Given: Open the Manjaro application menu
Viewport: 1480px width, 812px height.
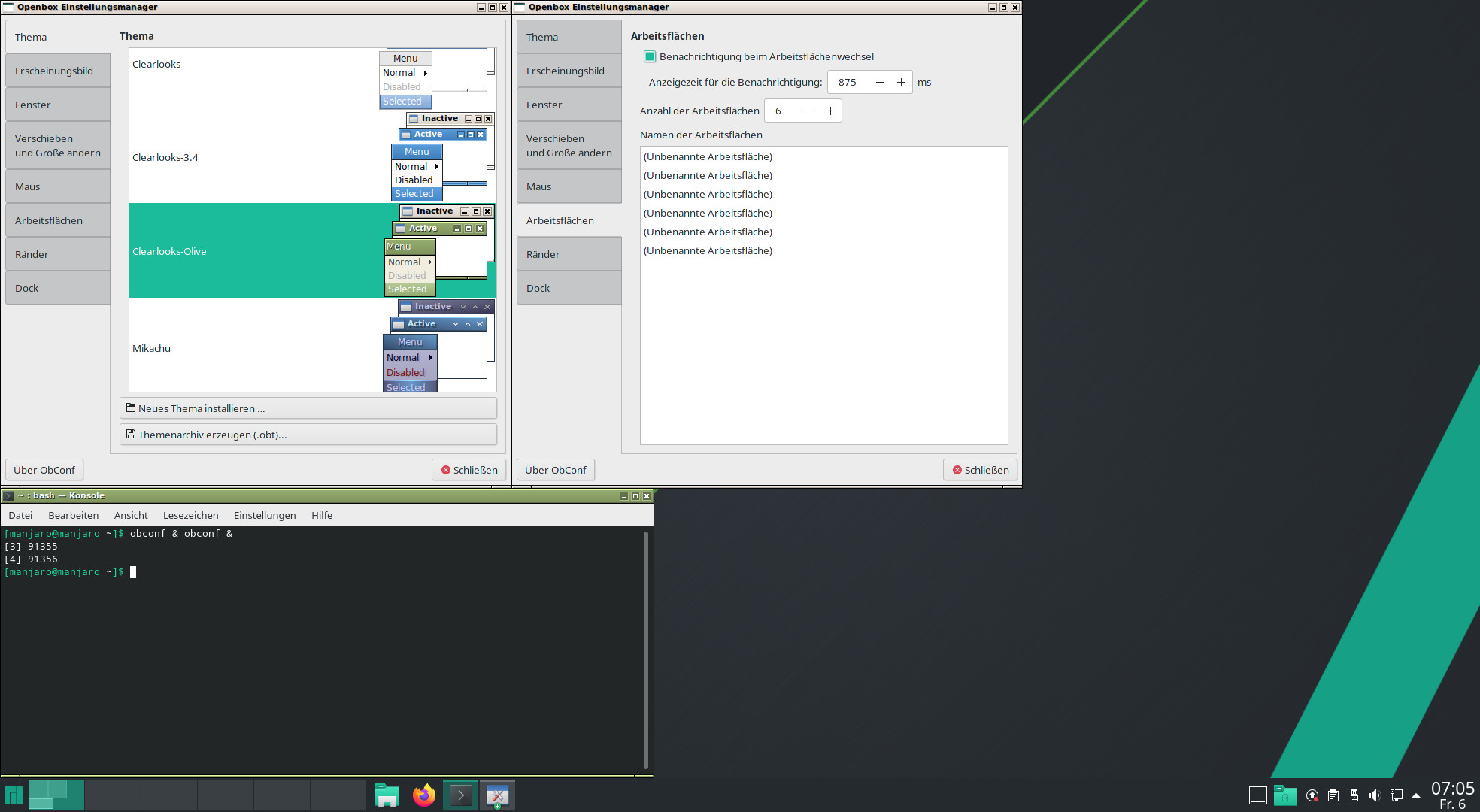Looking at the screenshot, I should 14,795.
